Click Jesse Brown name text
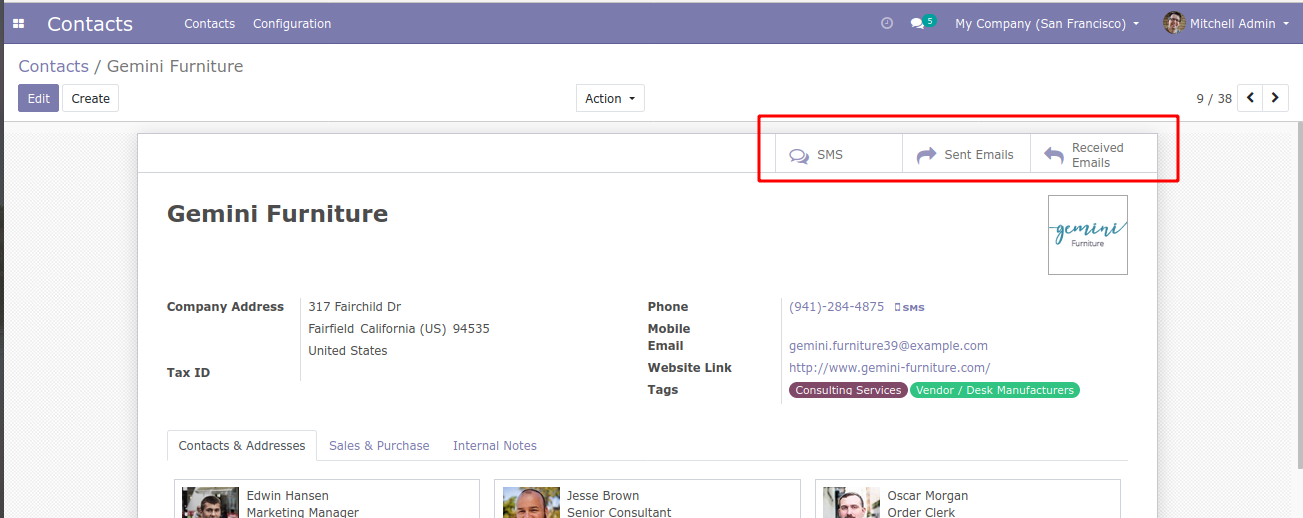 (603, 496)
